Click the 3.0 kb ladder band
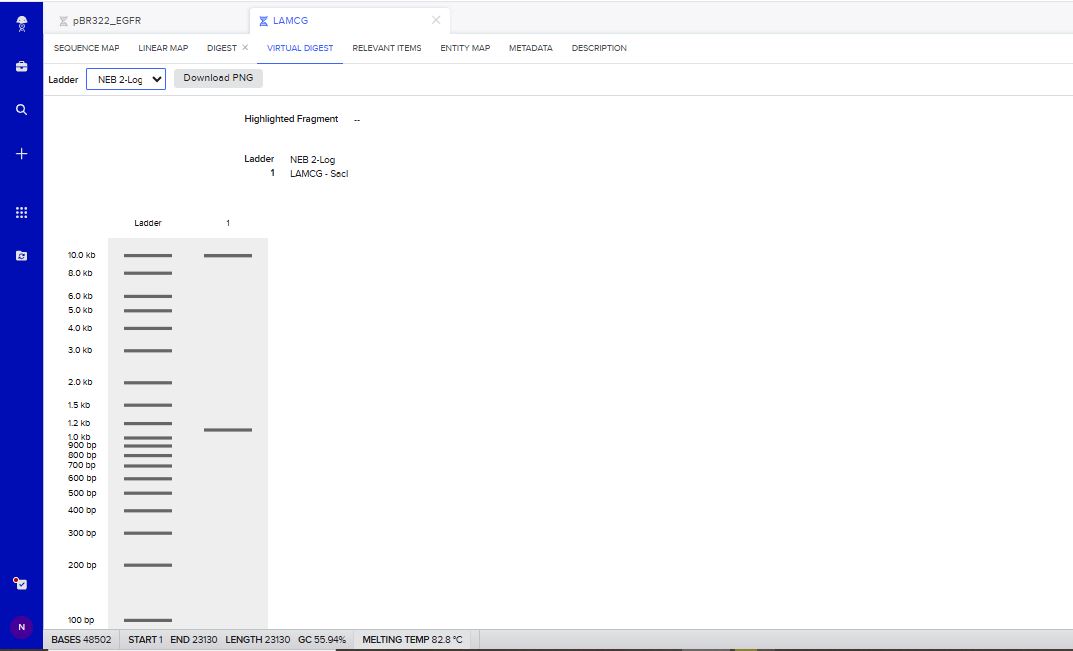The width and height of the screenshot is (1073, 651). [x=148, y=351]
